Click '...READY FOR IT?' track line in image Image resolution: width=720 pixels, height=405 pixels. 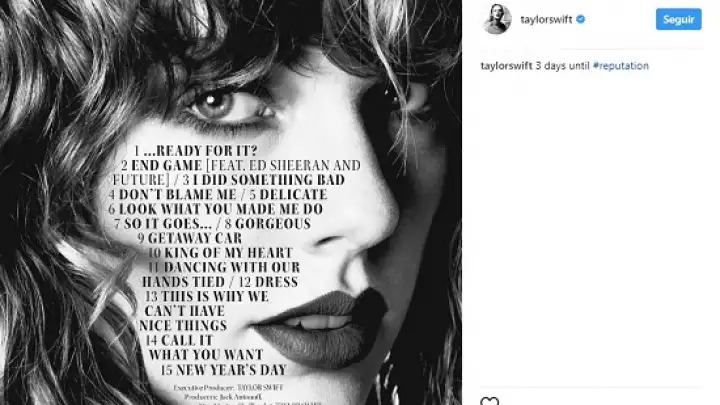tap(196, 151)
